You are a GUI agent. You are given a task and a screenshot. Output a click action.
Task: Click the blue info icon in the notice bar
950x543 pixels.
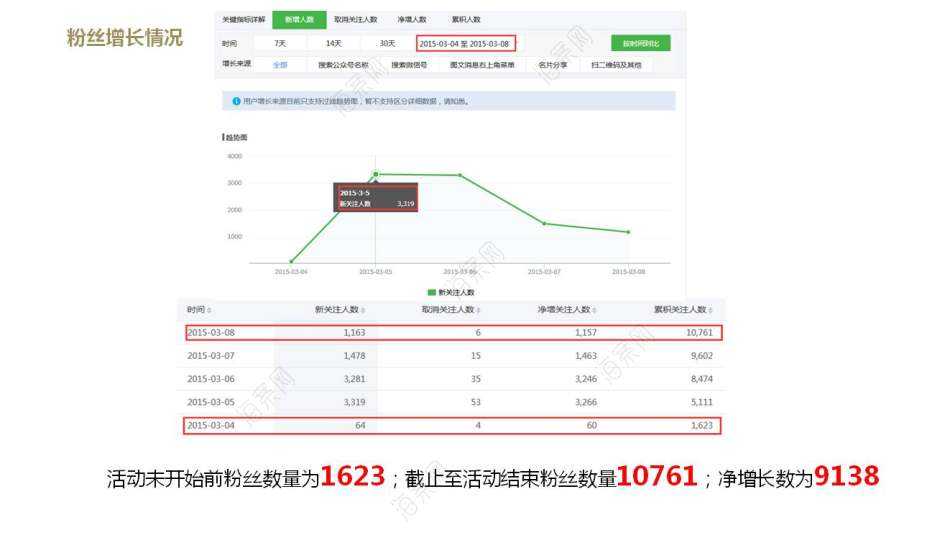tap(236, 101)
